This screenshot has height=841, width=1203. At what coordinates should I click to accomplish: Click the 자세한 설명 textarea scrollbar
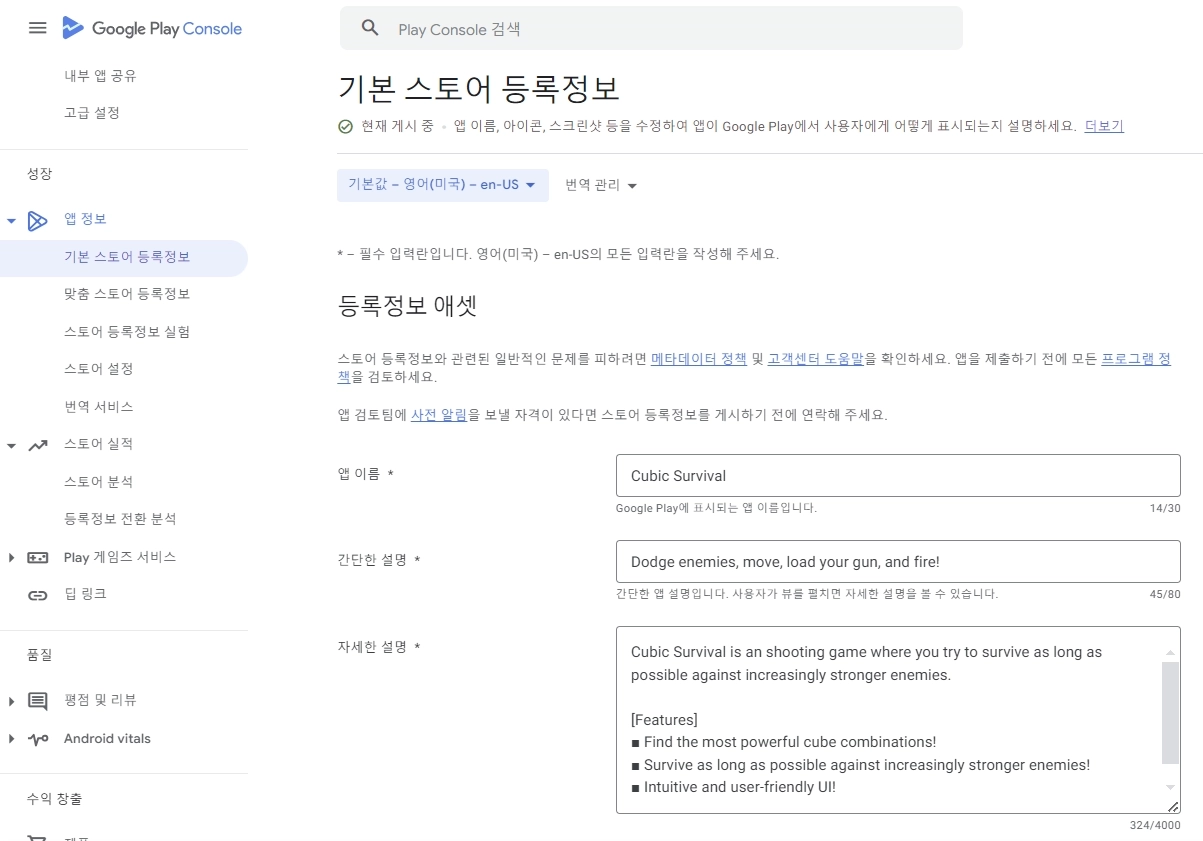1170,713
